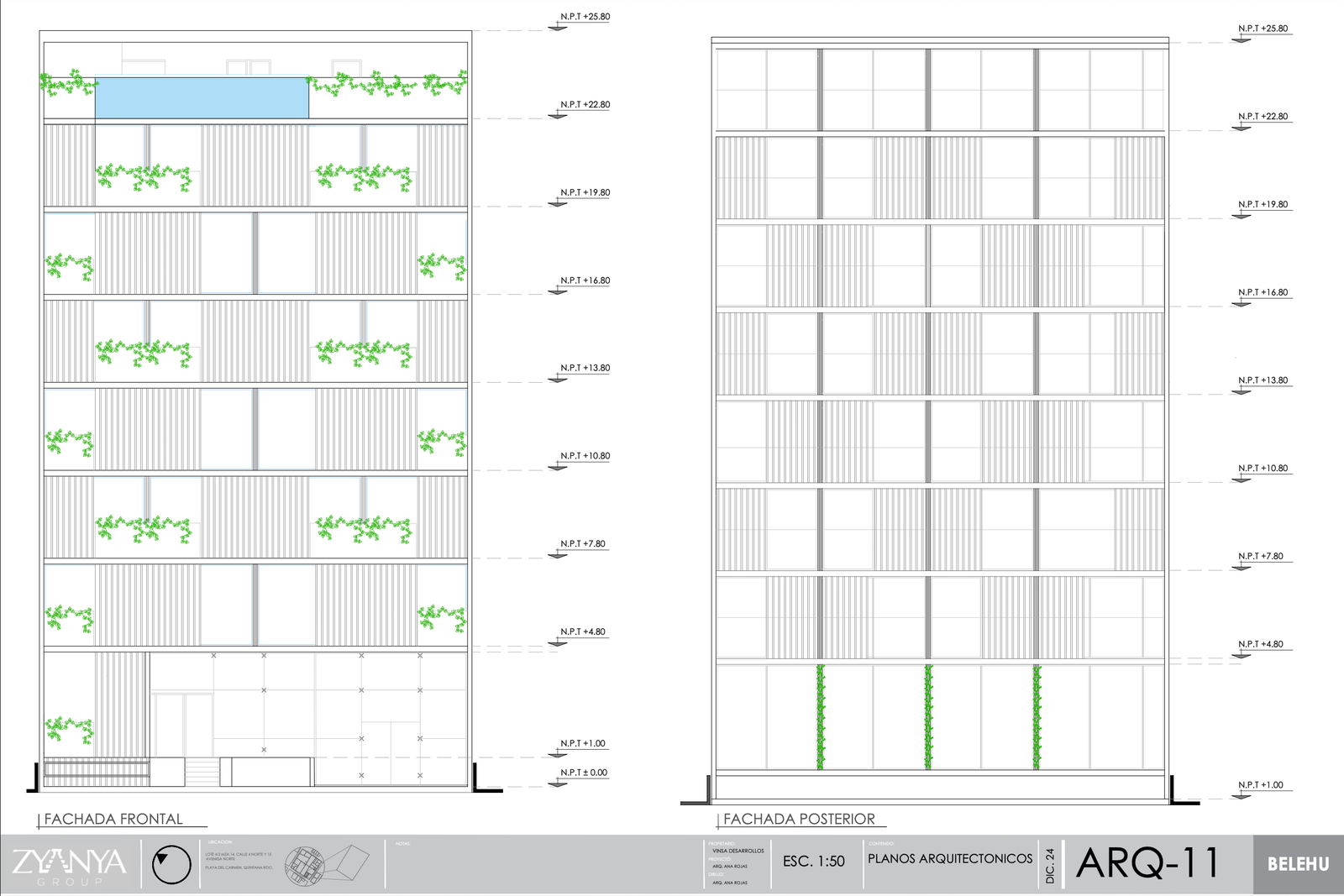Click the FACHADA FRONTAL drawing title

pos(113,819)
